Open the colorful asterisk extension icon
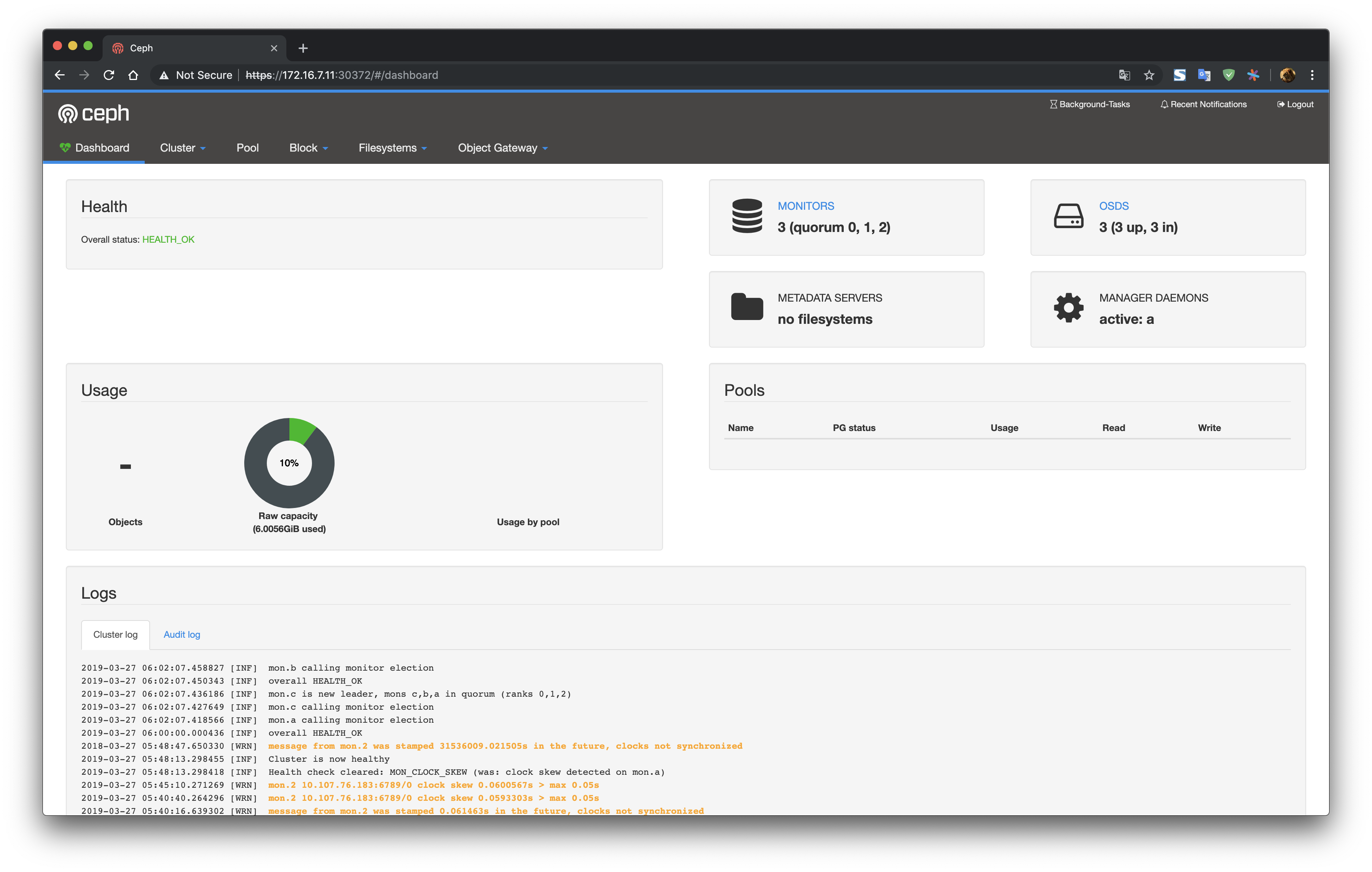Image resolution: width=1372 pixels, height=872 pixels. (1253, 75)
